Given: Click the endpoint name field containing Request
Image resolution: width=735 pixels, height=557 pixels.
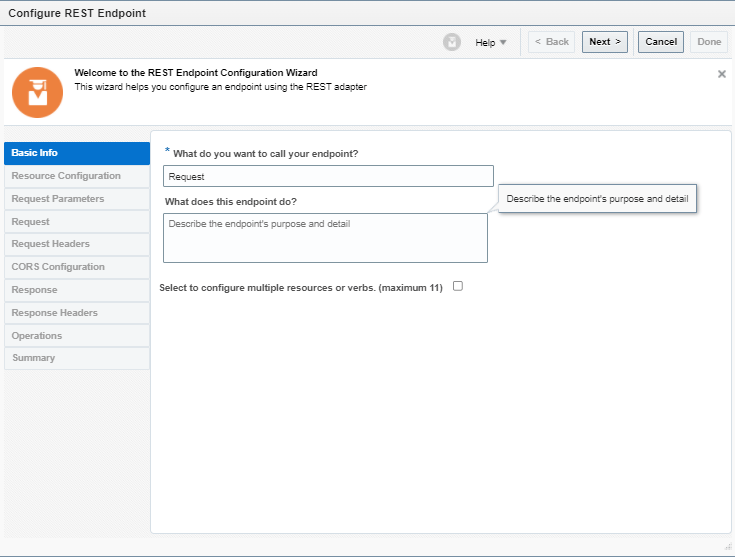Looking at the screenshot, I should pos(328,176).
